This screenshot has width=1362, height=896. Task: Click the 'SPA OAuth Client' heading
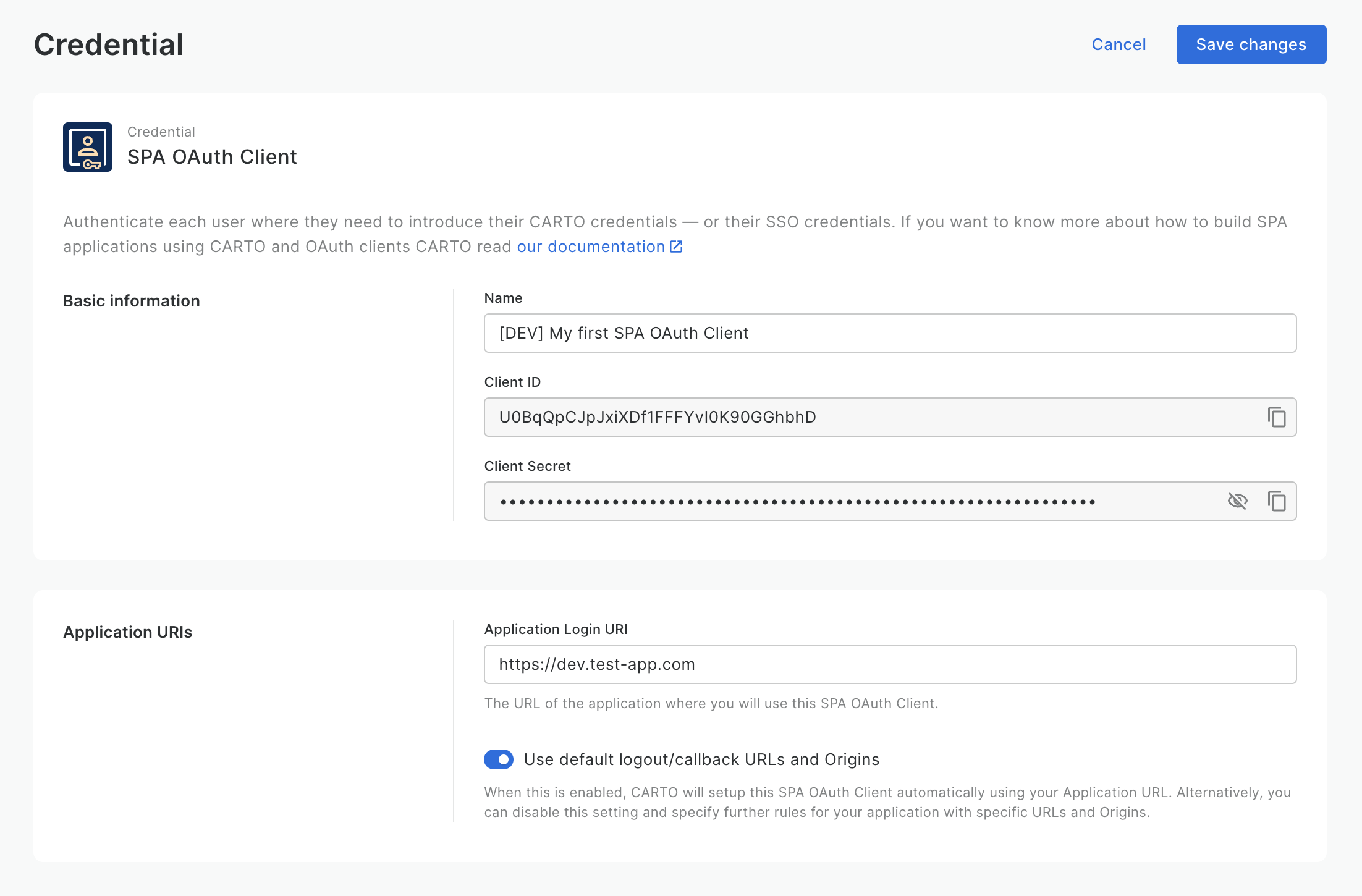point(212,157)
